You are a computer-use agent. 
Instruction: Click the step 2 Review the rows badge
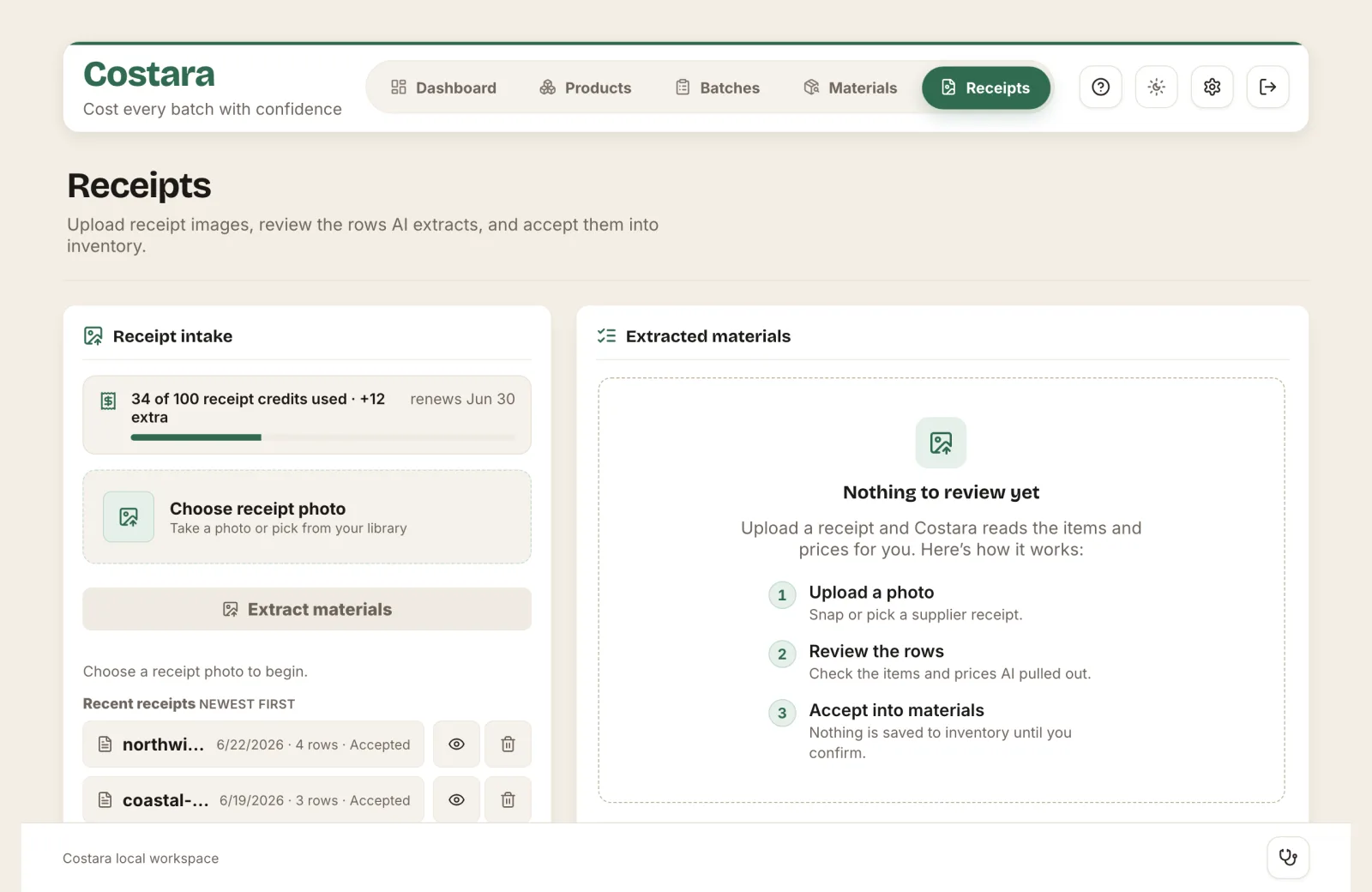(x=782, y=654)
